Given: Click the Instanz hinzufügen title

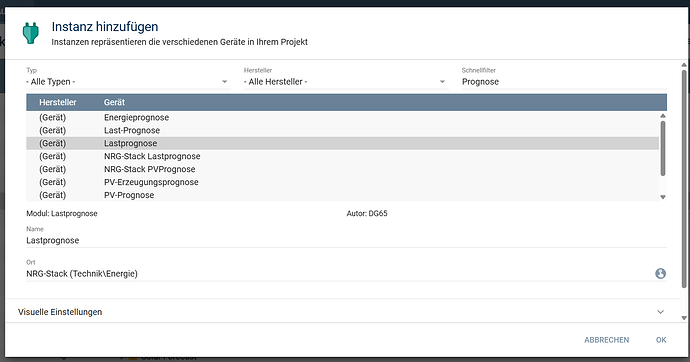Looking at the screenshot, I should (x=105, y=27).
